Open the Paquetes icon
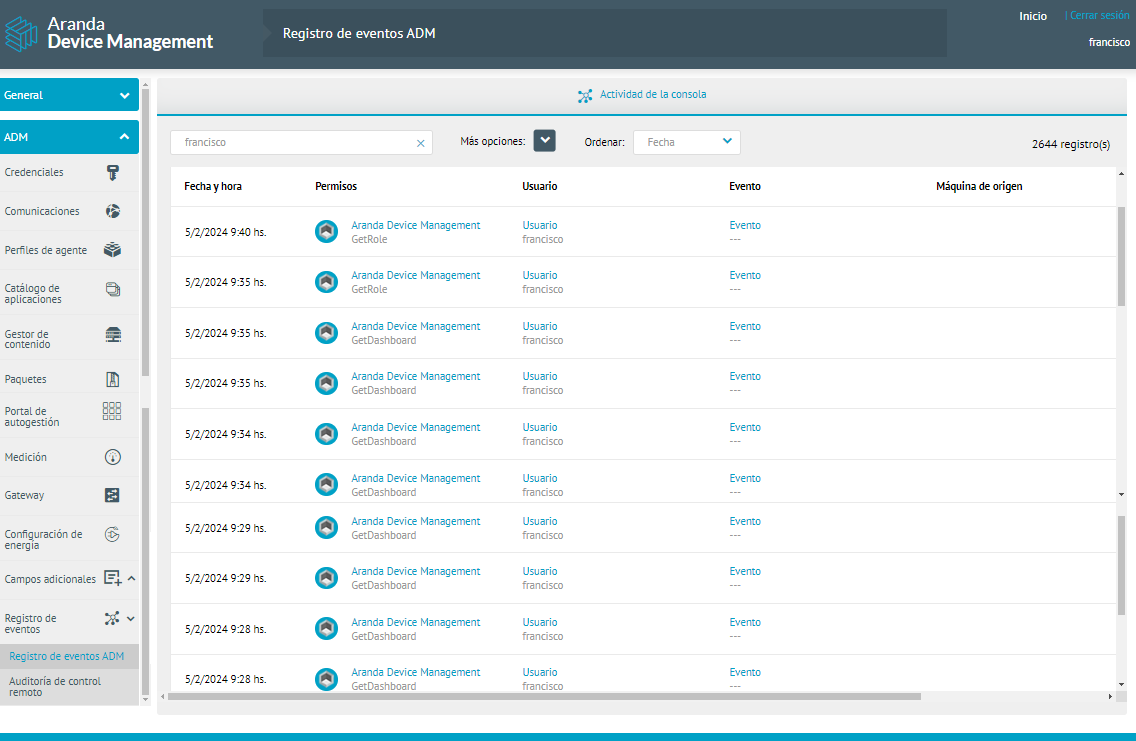 pyautogui.click(x=112, y=379)
